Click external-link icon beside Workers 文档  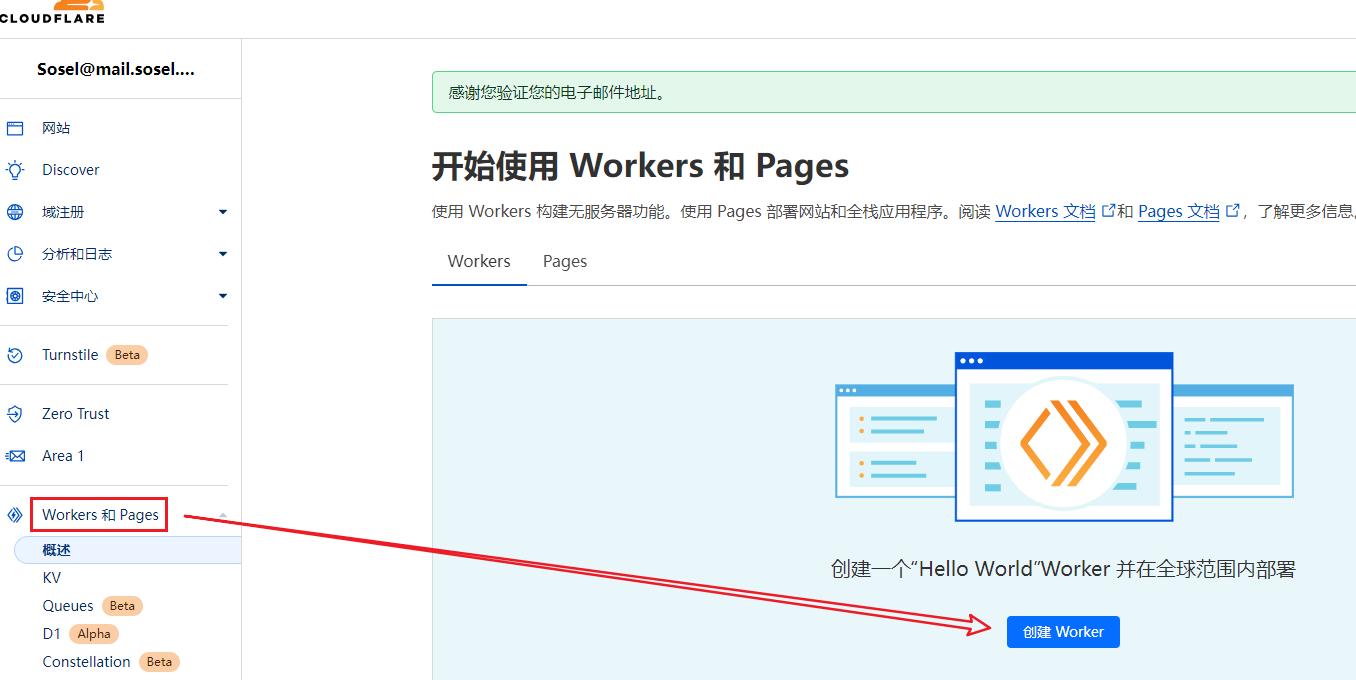click(x=1108, y=211)
